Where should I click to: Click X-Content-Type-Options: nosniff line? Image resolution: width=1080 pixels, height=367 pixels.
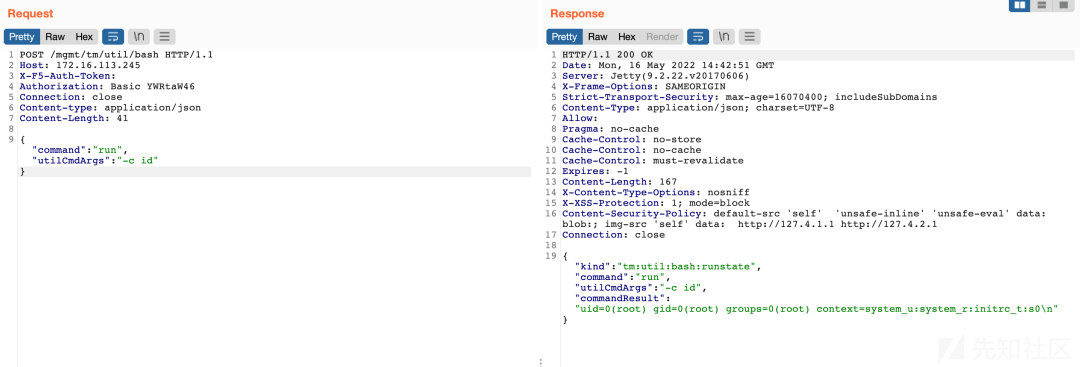click(x=656, y=193)
